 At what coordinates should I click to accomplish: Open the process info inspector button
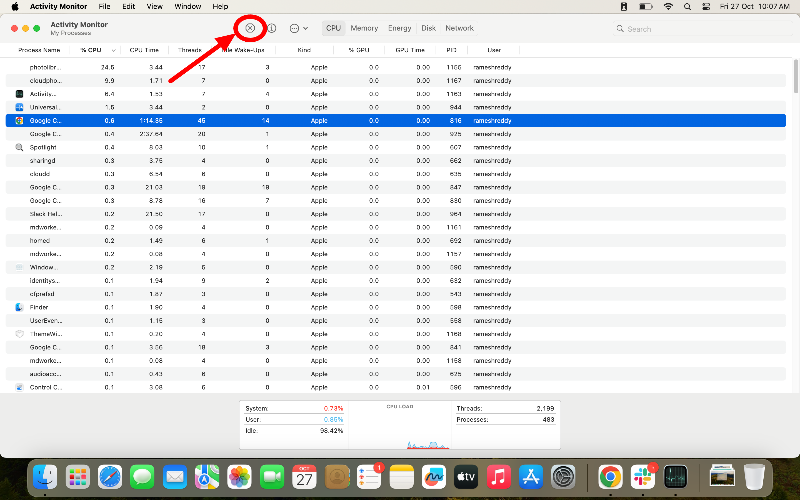pos(272,29)
